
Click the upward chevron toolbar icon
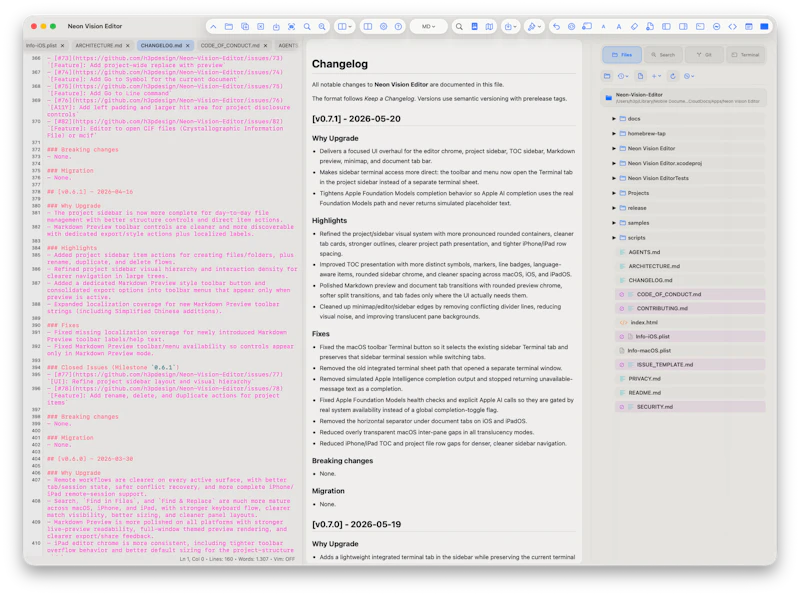pos(213,27)
